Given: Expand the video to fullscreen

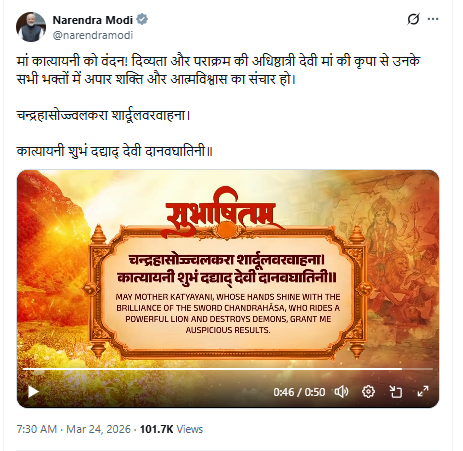Looking at the screenshot, I should click(x=423, y=391).
